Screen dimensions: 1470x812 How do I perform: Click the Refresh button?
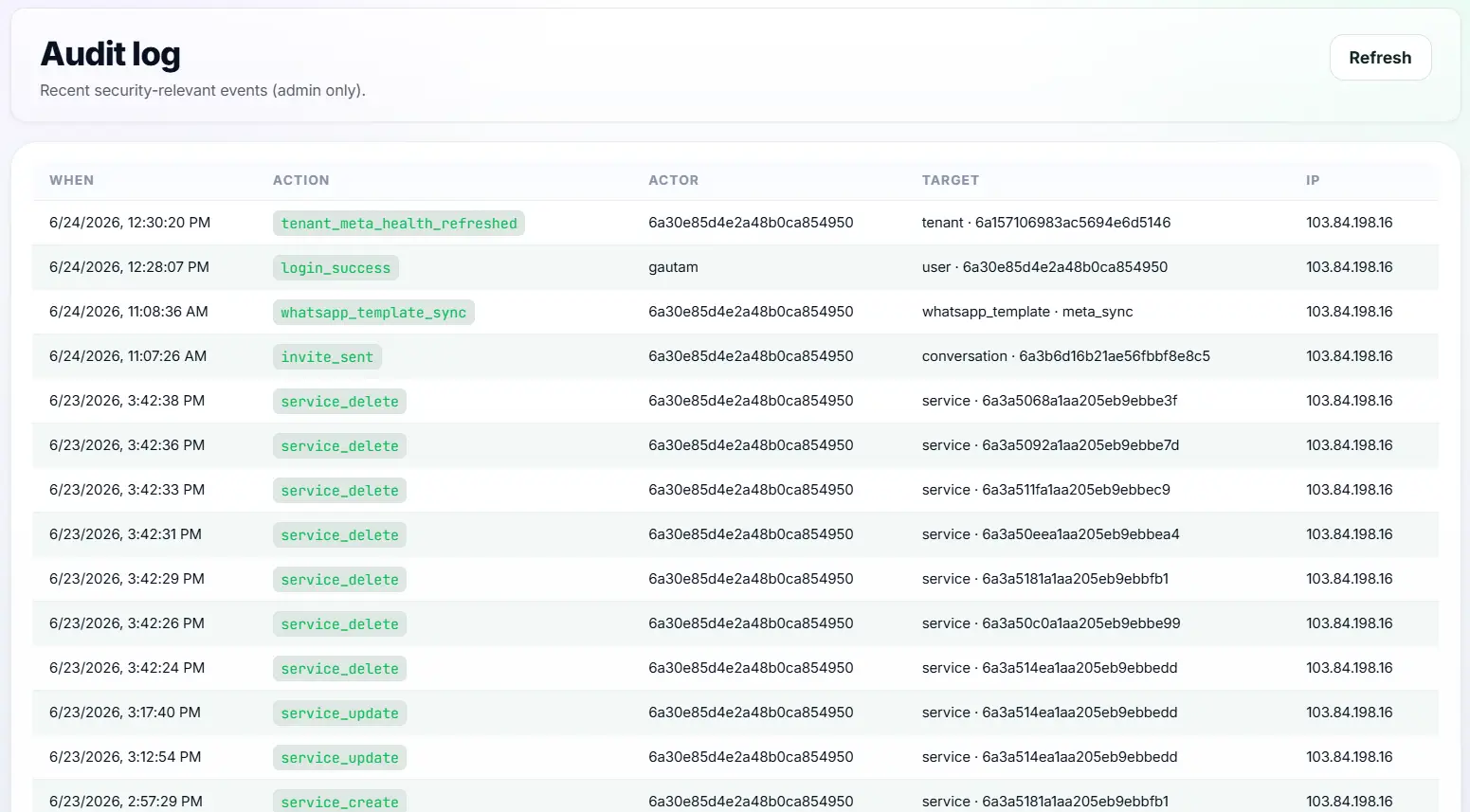tap(1380, 58)
